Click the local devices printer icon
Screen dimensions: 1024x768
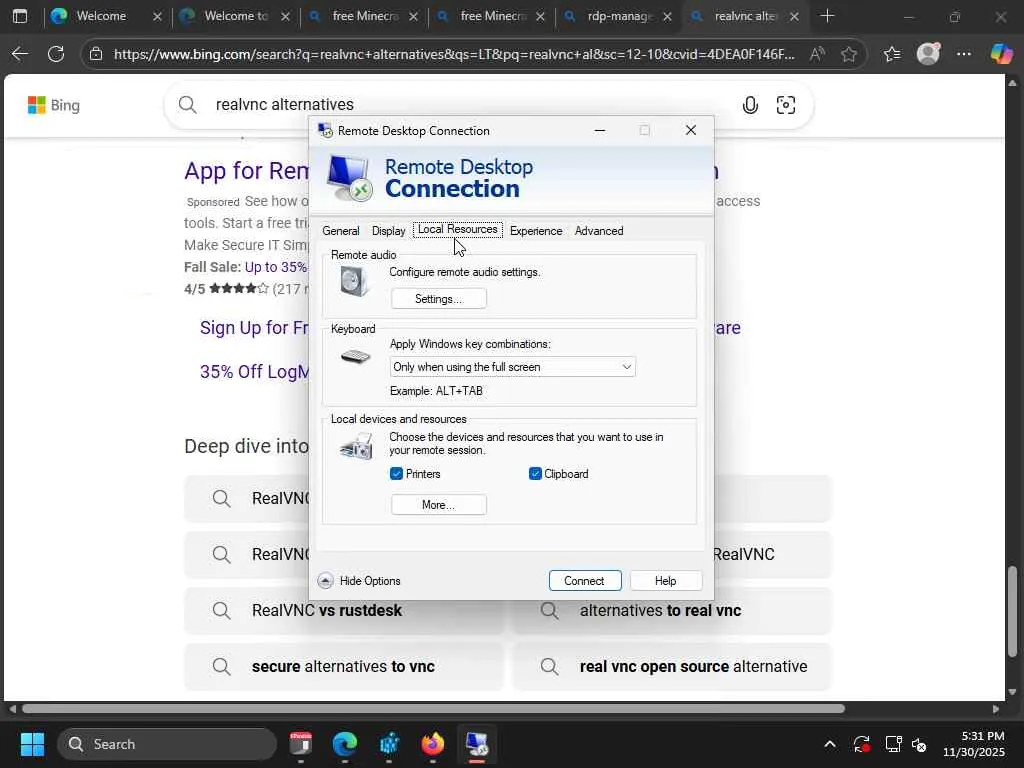pos(357,446)
